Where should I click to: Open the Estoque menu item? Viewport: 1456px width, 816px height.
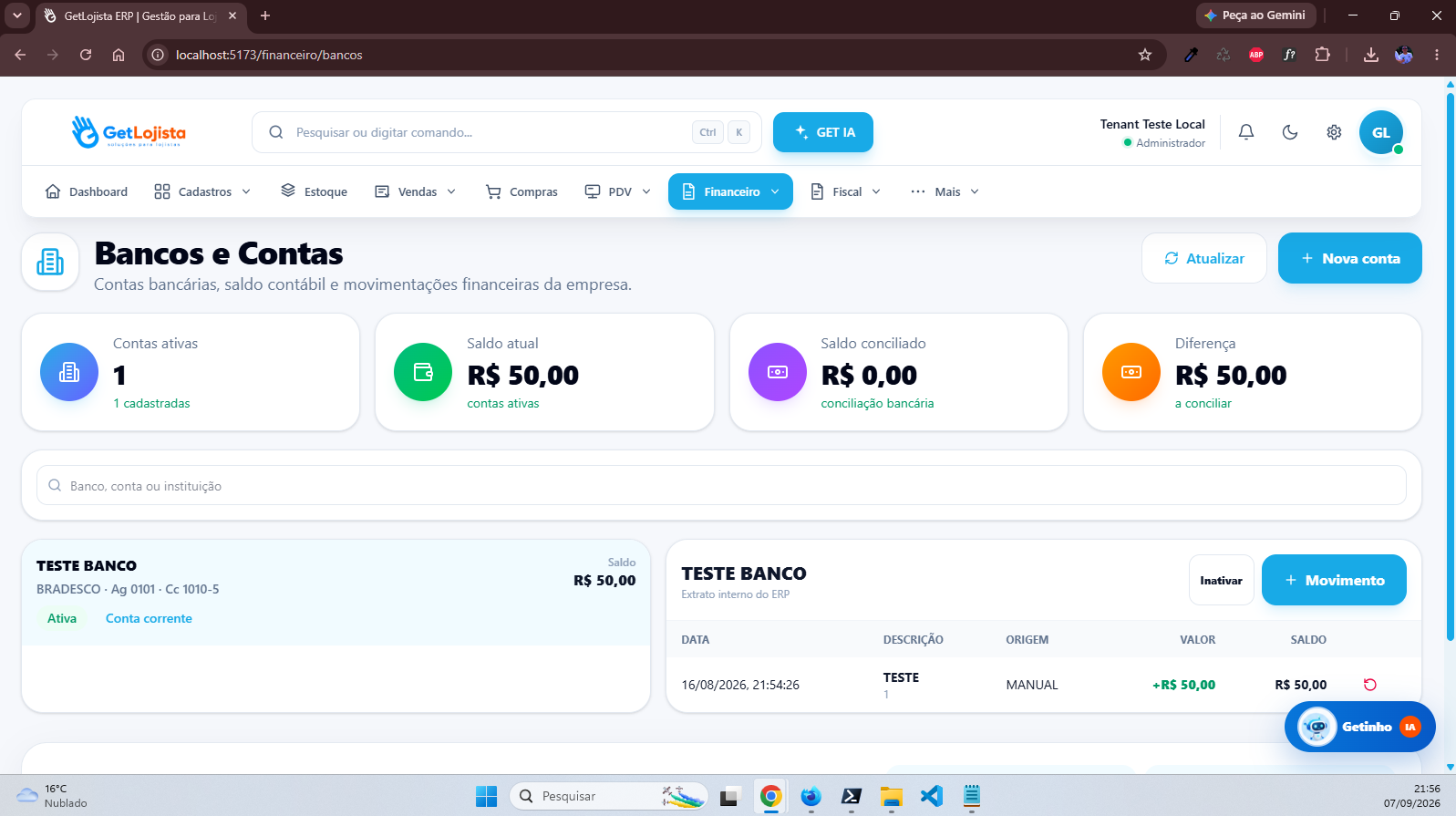point(315,191)
